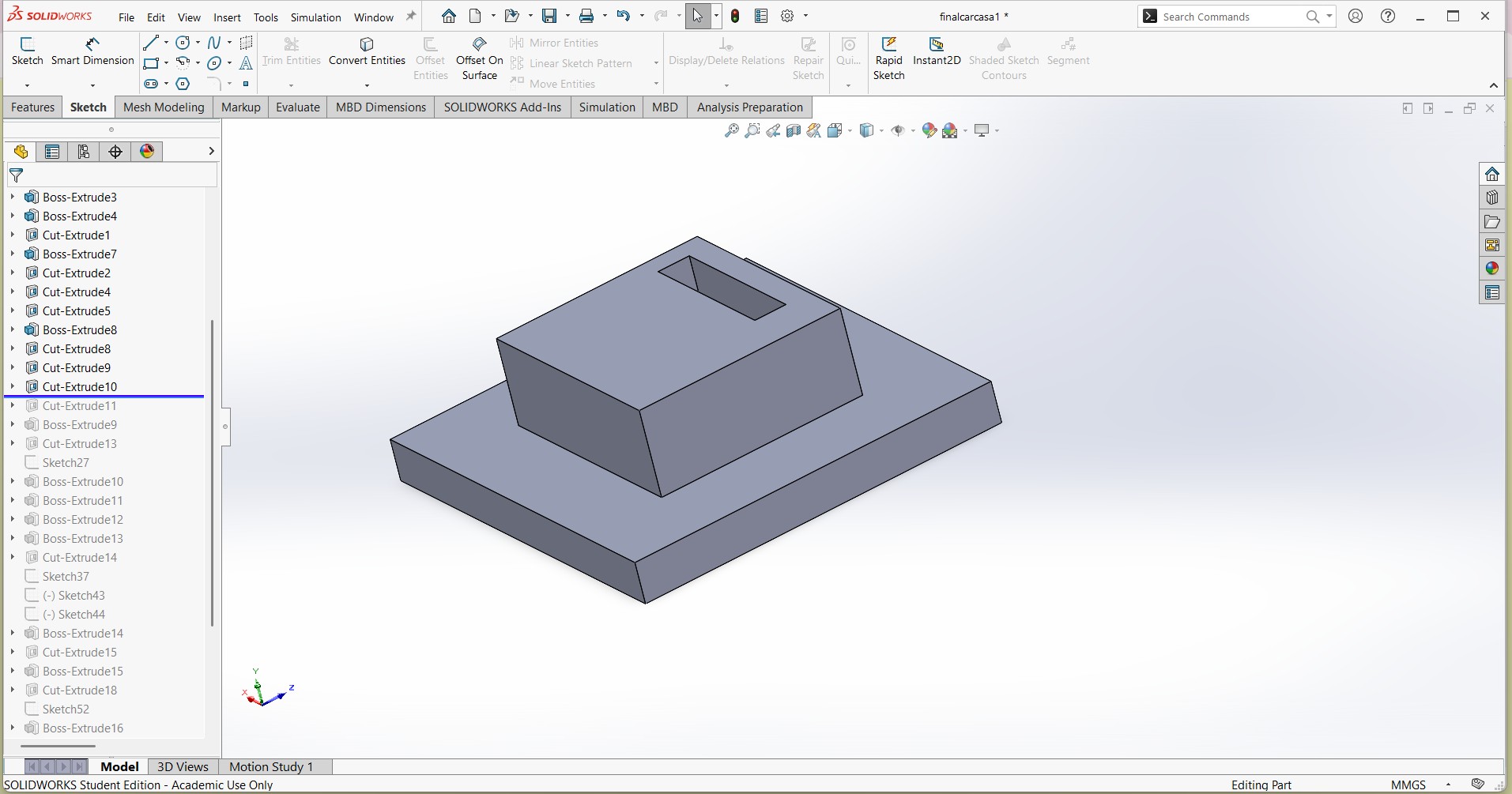Viewport: 1512px width, 794px height.
Task: Select Boss-Extrude7 in the feature tree
Action: pyautogui.click(x=80, y=254)
